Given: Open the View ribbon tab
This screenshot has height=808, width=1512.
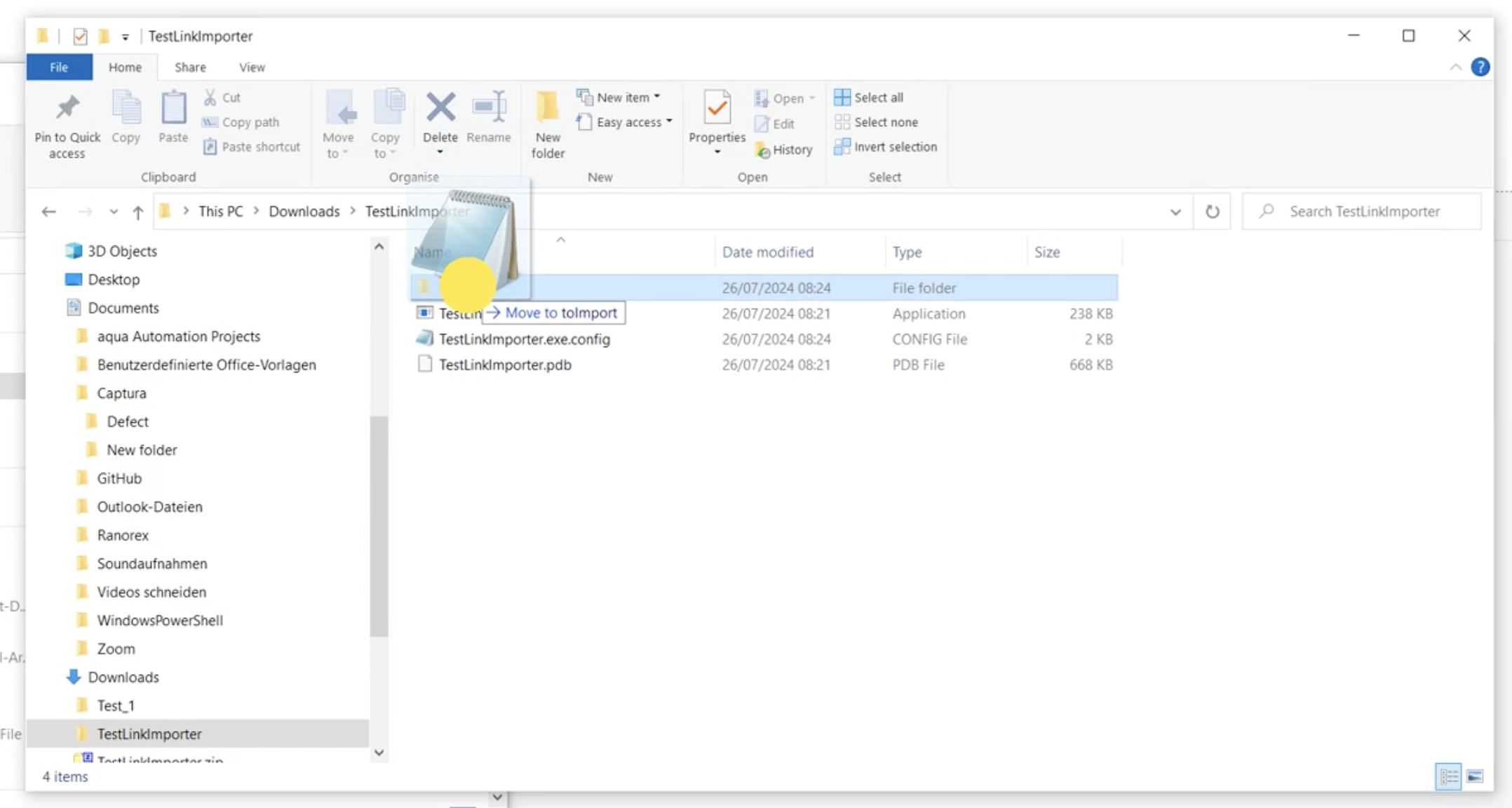Looking at the screenshot, I should point(252,67).
